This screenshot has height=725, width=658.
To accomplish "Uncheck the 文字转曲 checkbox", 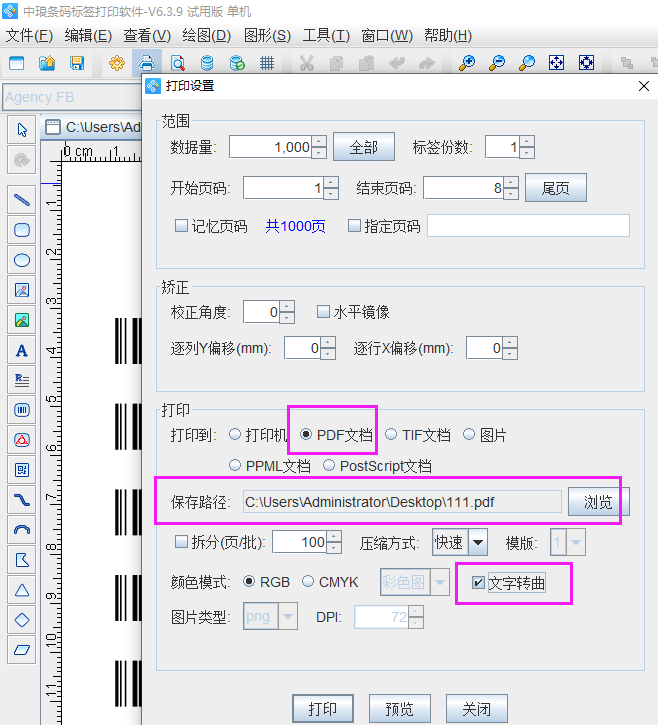I will [479, 583].
